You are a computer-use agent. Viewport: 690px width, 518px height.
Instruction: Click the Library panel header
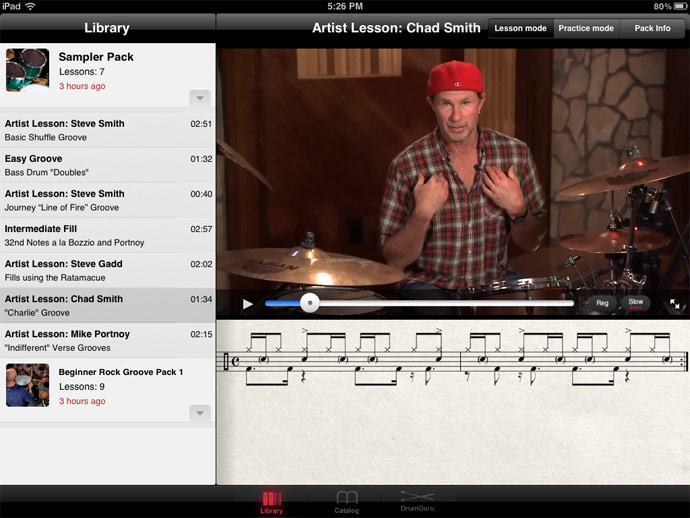point(107,28)
